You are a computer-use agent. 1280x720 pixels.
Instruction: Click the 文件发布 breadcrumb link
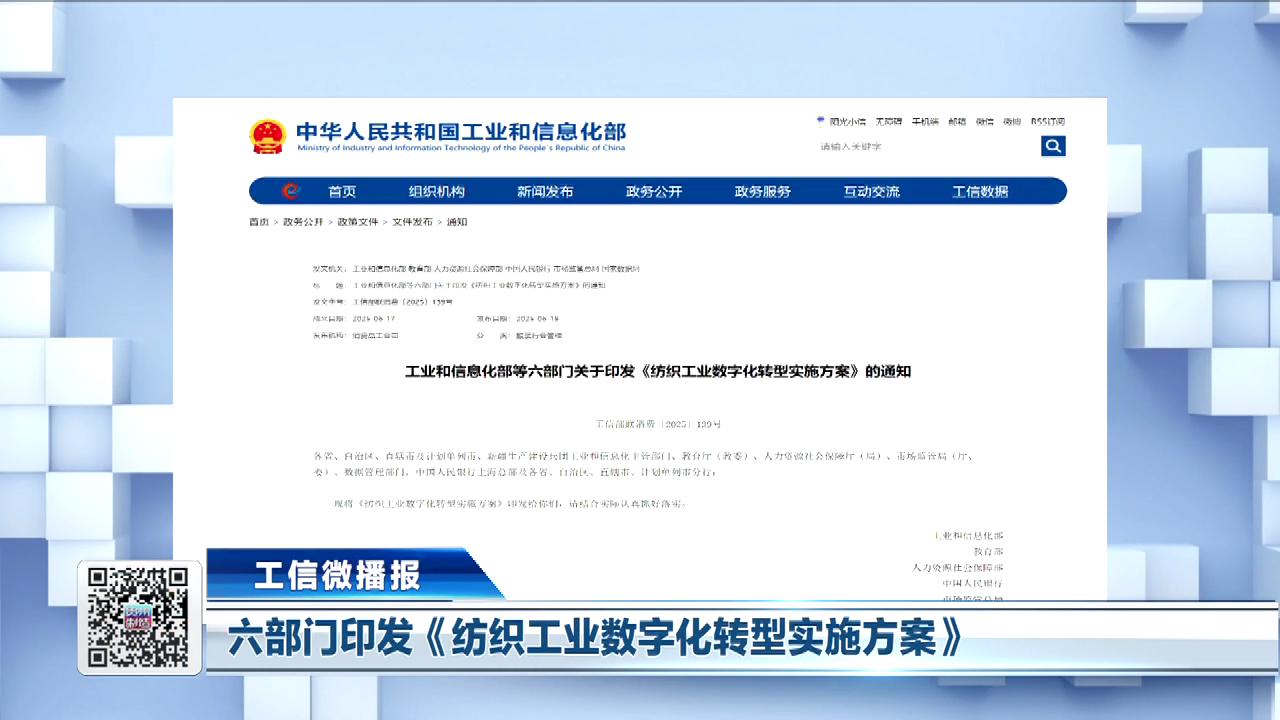(x=412, y=222)
